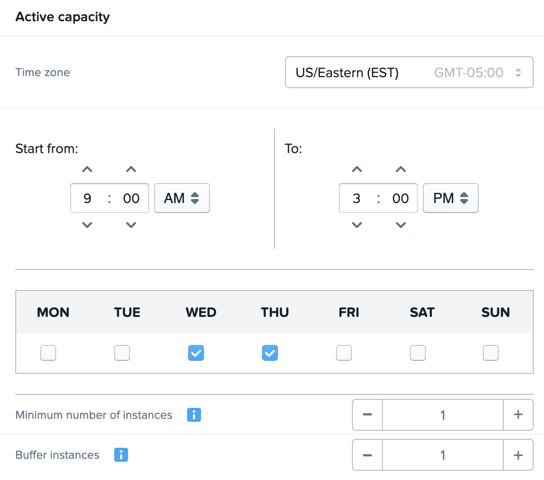The image size is (544, 480).
Task: Uncheck the WED checkbox
Action: [196, 353]
